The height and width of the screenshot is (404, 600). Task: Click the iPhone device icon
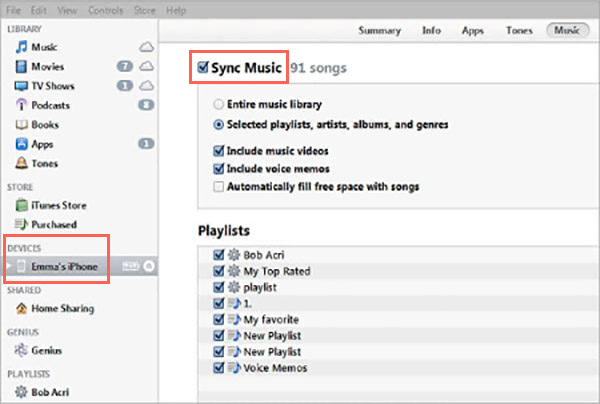click(22, 266)
